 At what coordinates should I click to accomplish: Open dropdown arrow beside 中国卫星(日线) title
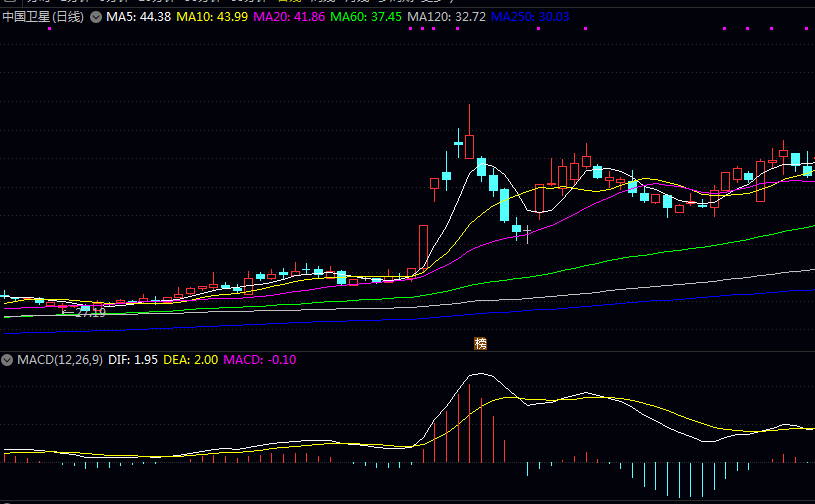(x=95, y=18)
